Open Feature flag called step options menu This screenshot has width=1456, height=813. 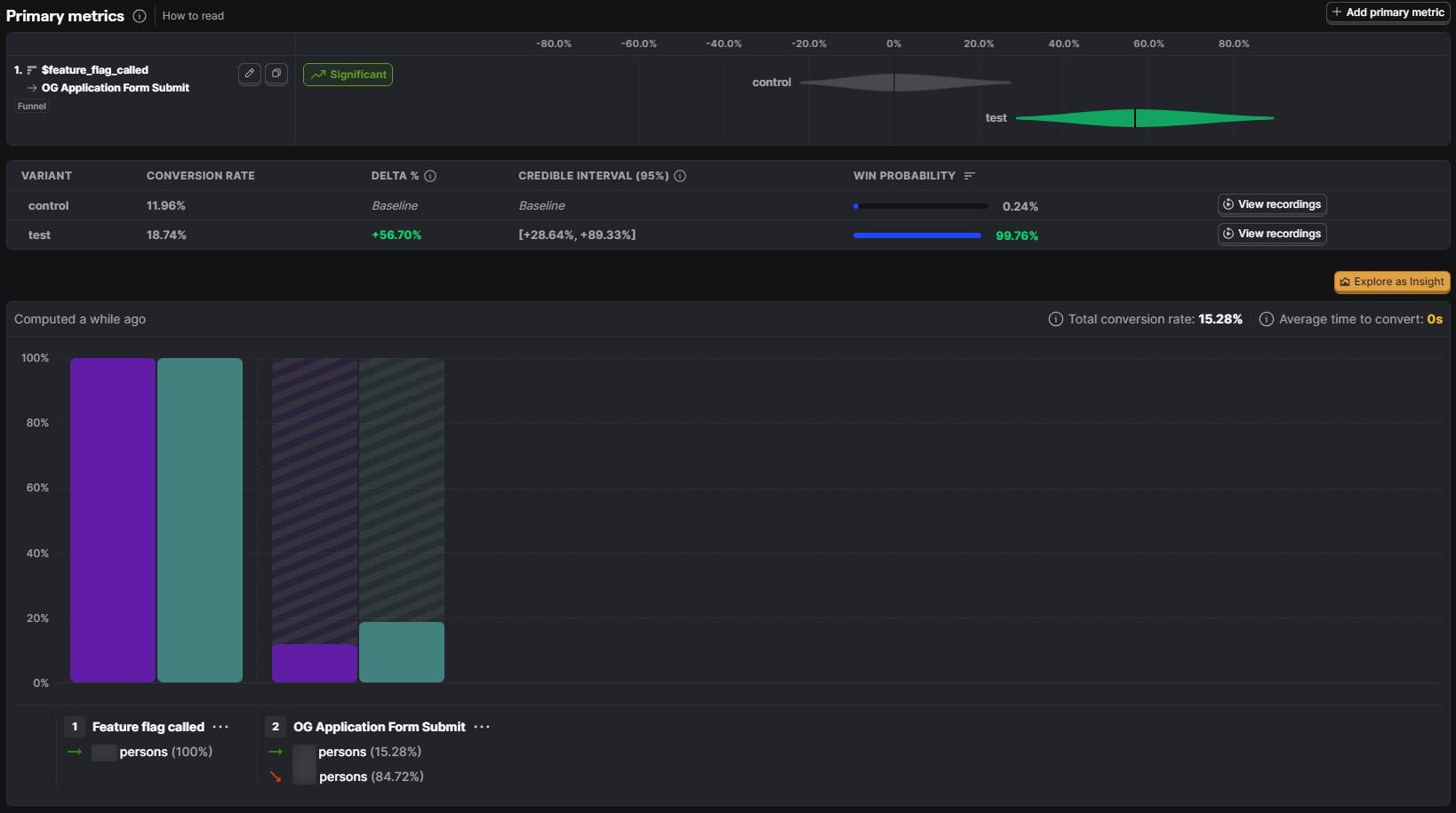tap(220, 727)
